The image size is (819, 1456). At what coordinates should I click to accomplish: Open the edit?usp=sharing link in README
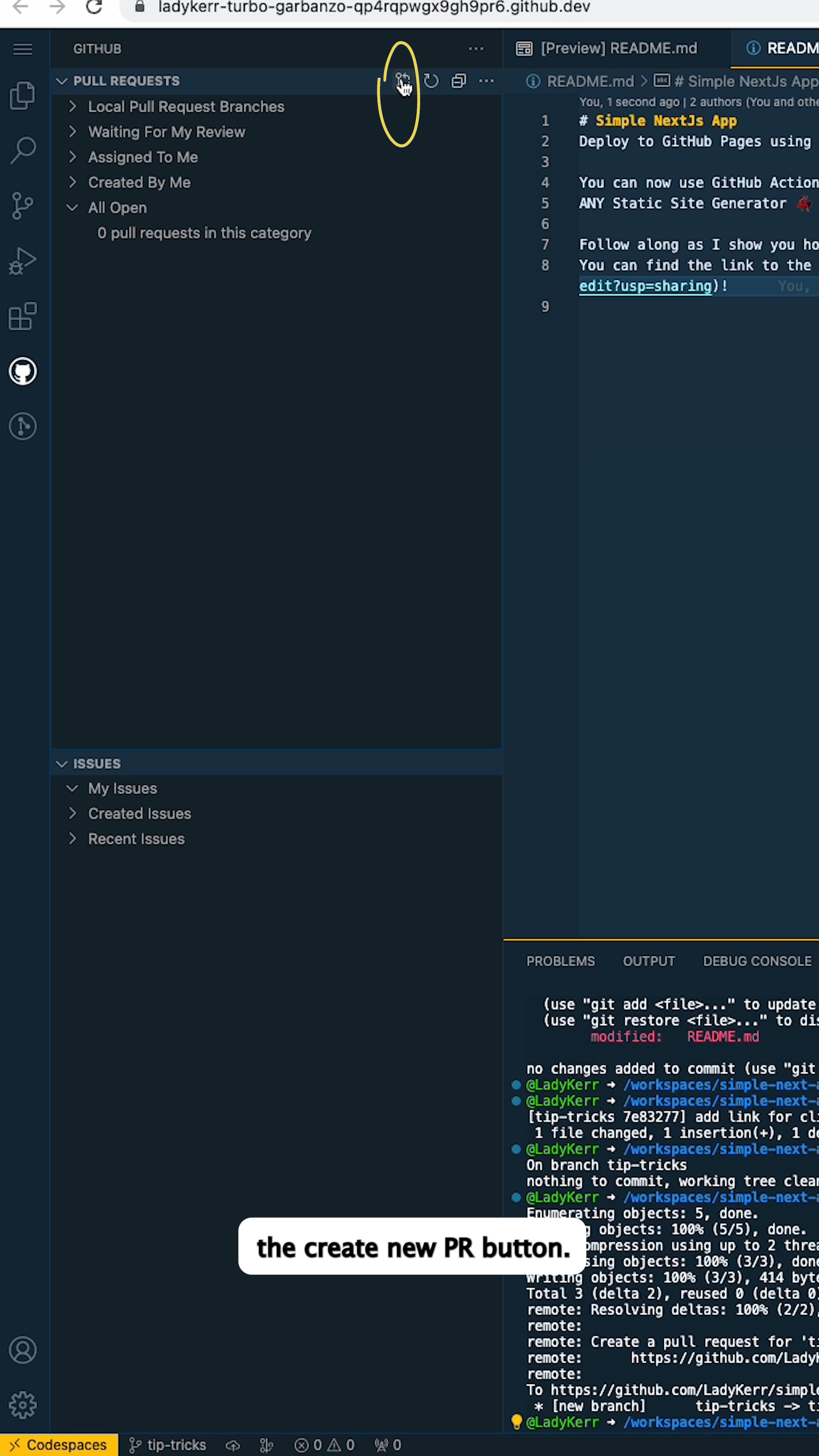(x=644, y=286)
